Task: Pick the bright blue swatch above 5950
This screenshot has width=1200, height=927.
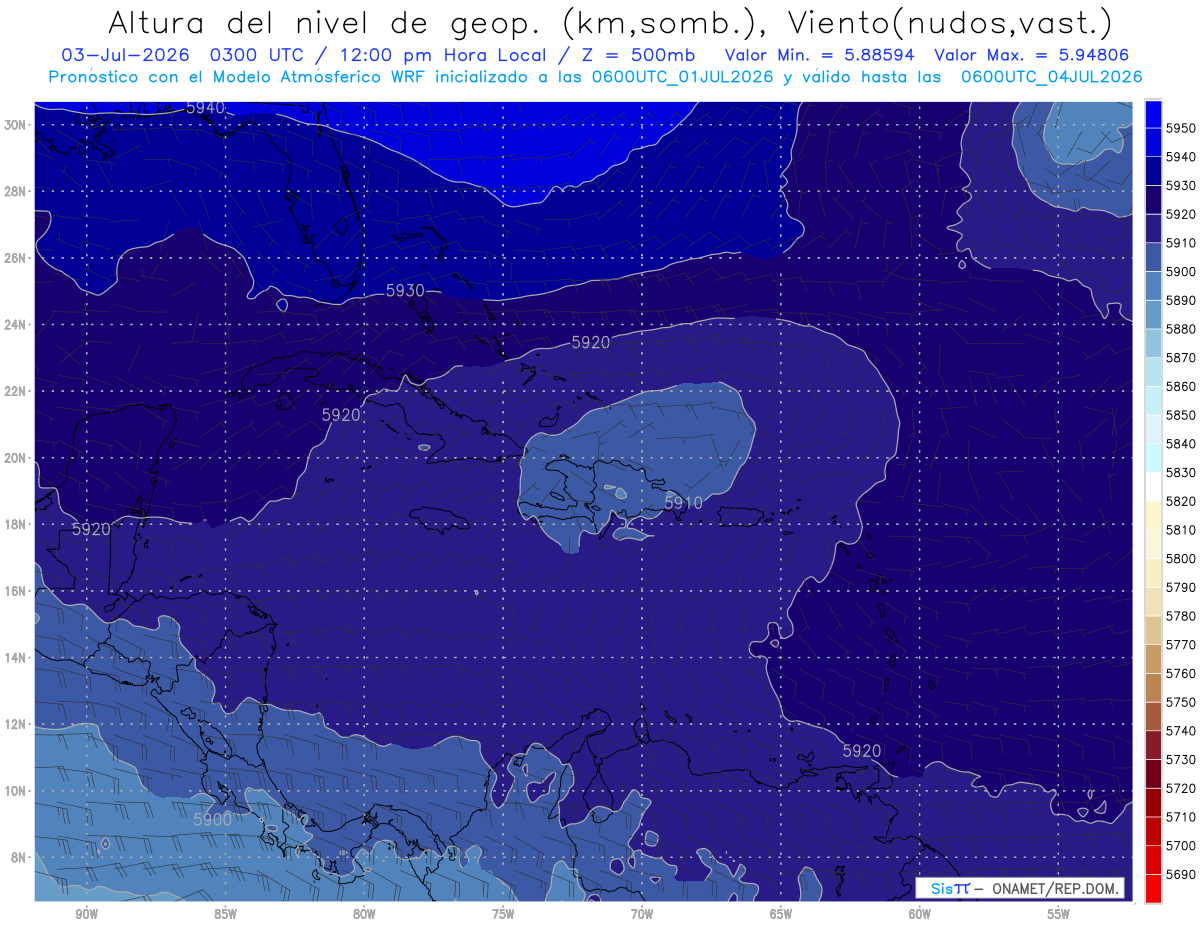Action: tap(1153, 114)
